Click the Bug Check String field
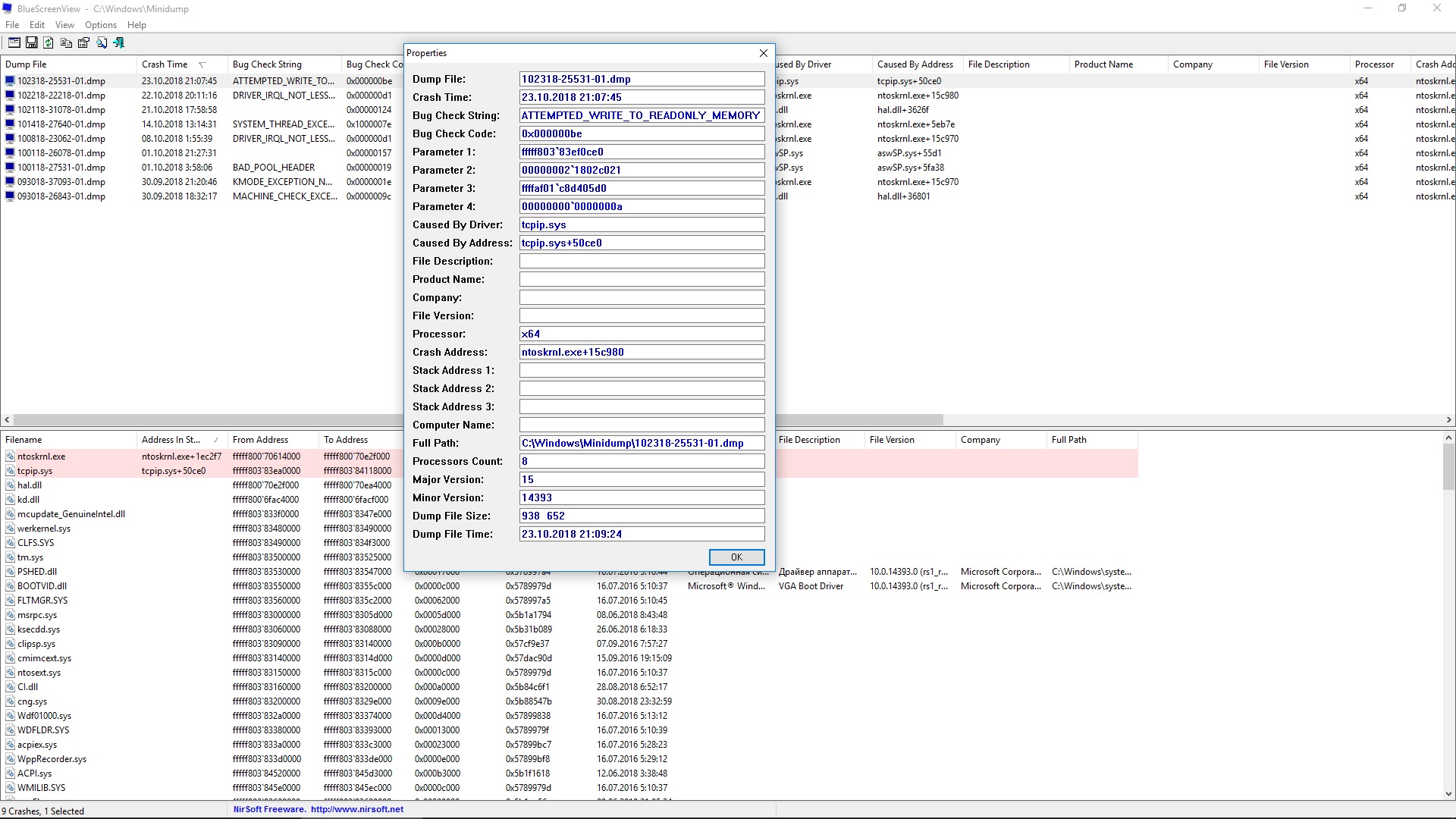1456x819 pixels. point(642,115)
